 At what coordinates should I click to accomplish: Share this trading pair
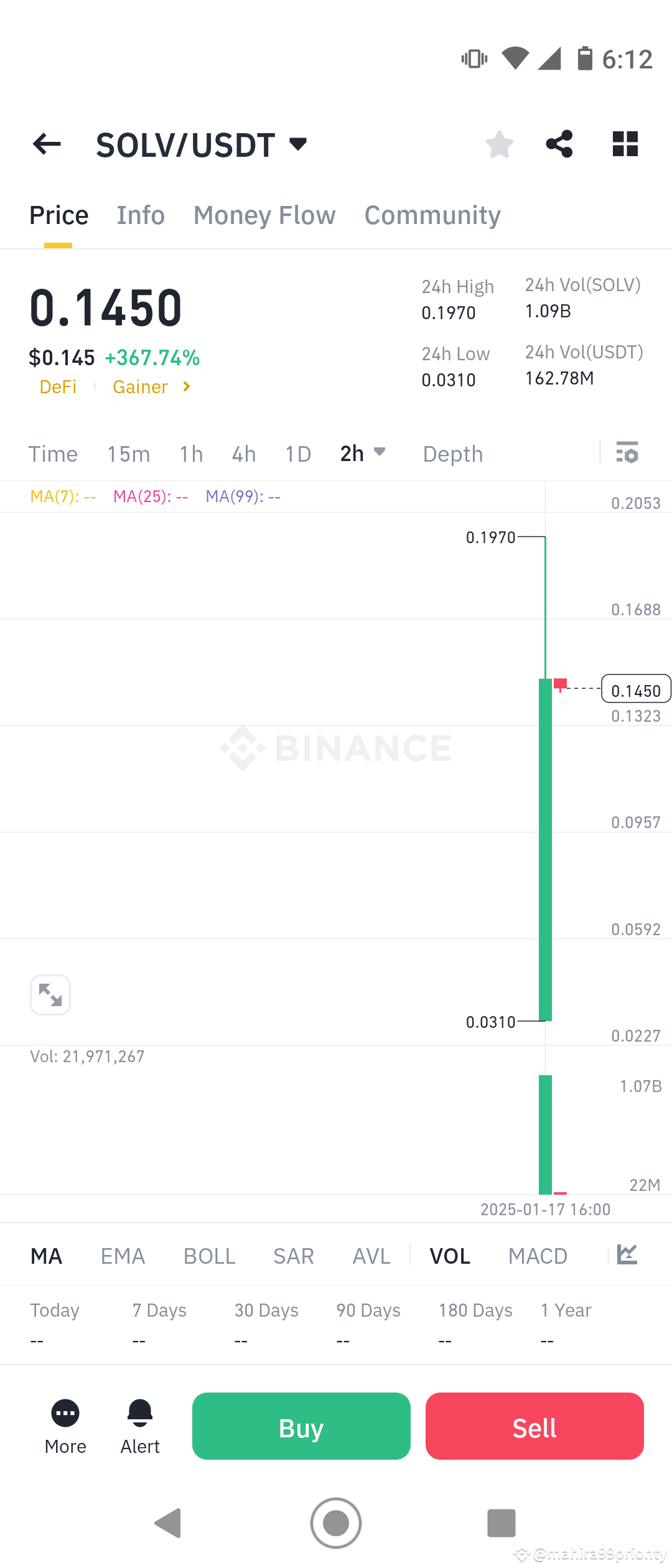pos(559,144)
